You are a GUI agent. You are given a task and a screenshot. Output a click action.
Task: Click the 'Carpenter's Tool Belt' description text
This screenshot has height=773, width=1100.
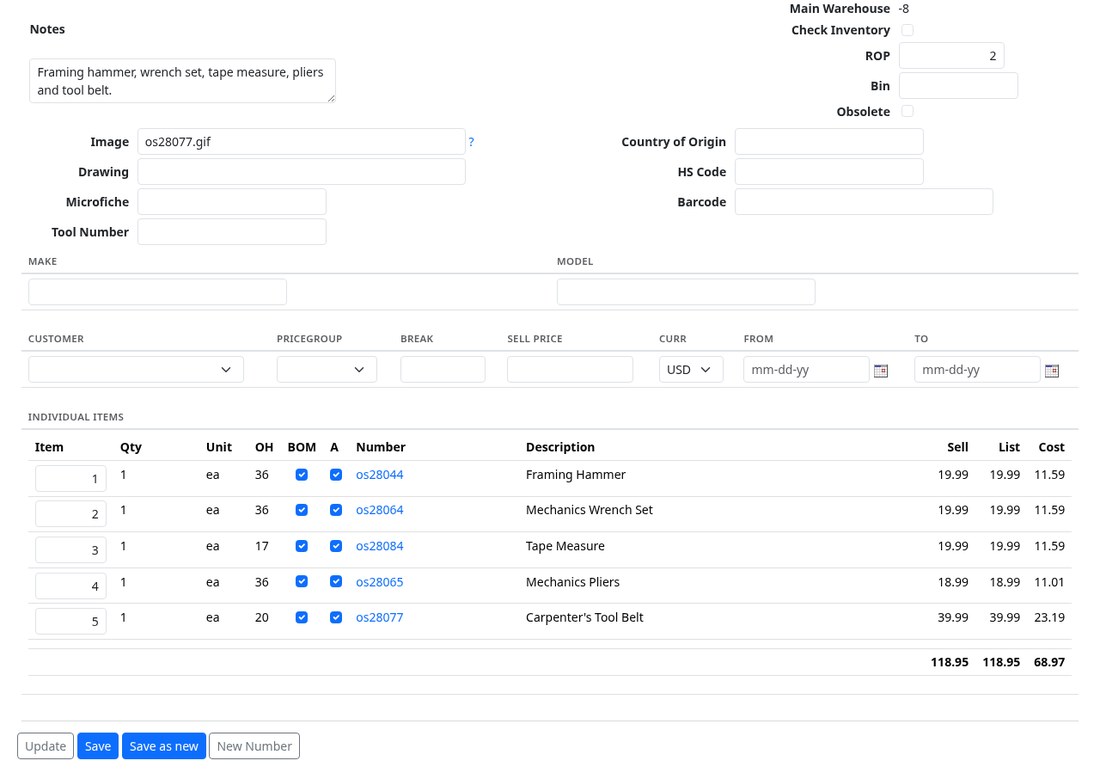pos(584,617)
